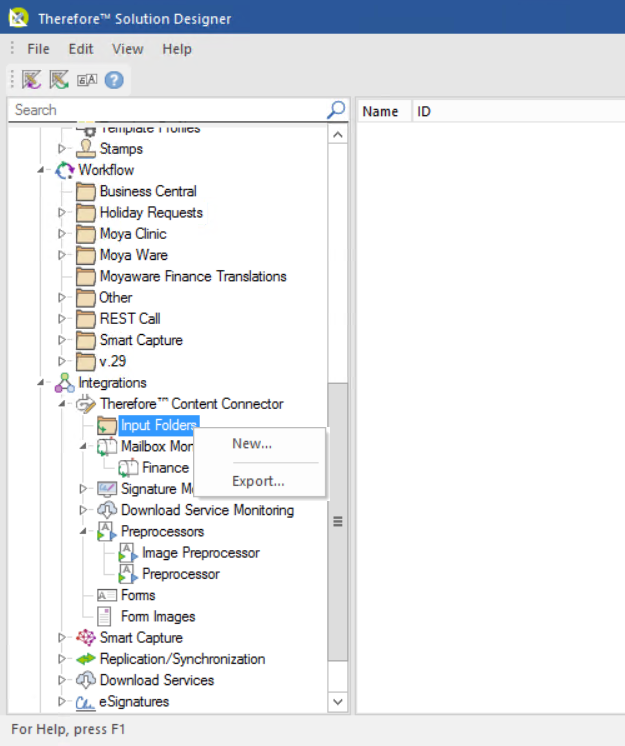Viewport: 625px width, 746px height.
Task: Click the Workflow cycle icon
Action: click(x=65, y=170)
